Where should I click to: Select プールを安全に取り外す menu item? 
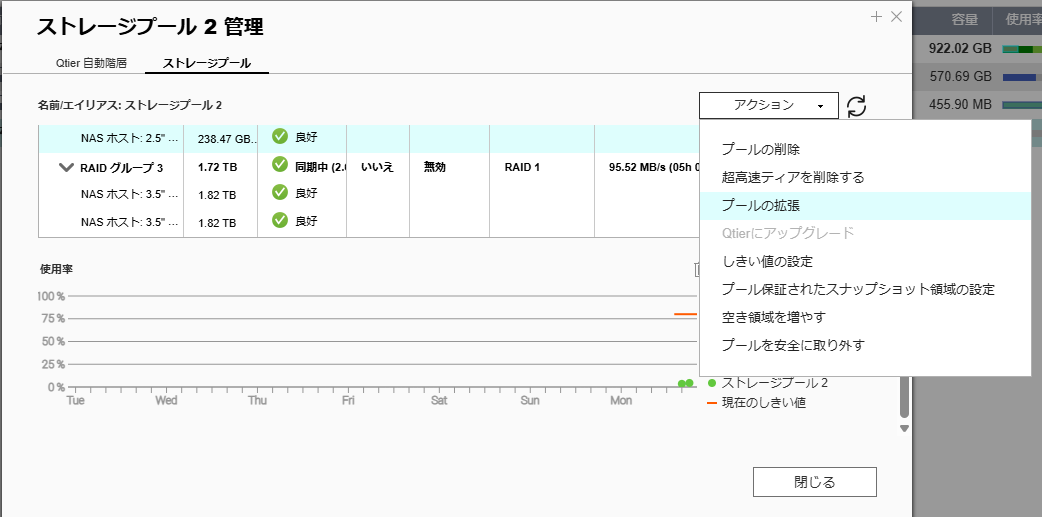tap(792, 345)
